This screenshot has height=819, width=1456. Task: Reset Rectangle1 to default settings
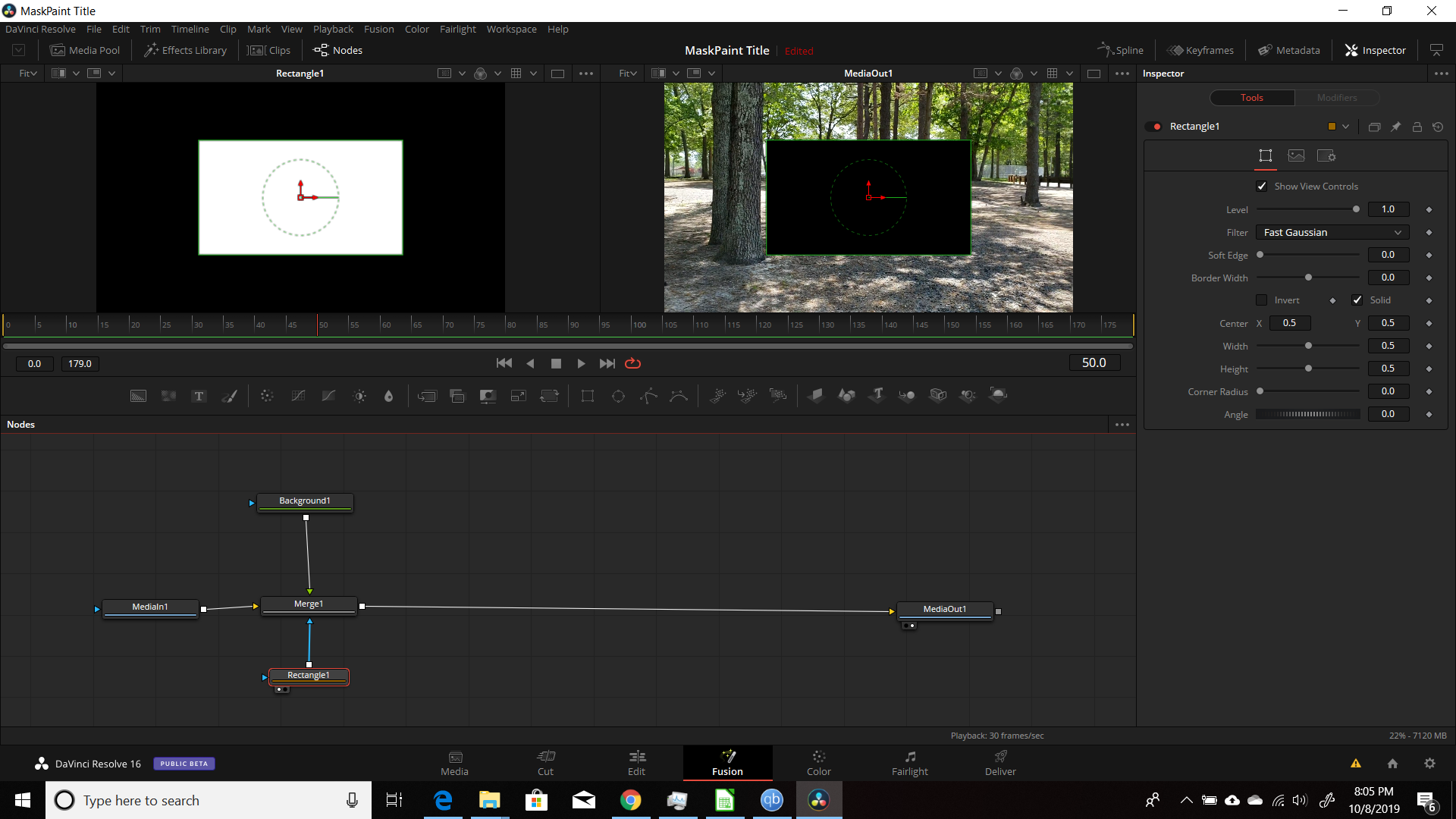coord(1438,127)
